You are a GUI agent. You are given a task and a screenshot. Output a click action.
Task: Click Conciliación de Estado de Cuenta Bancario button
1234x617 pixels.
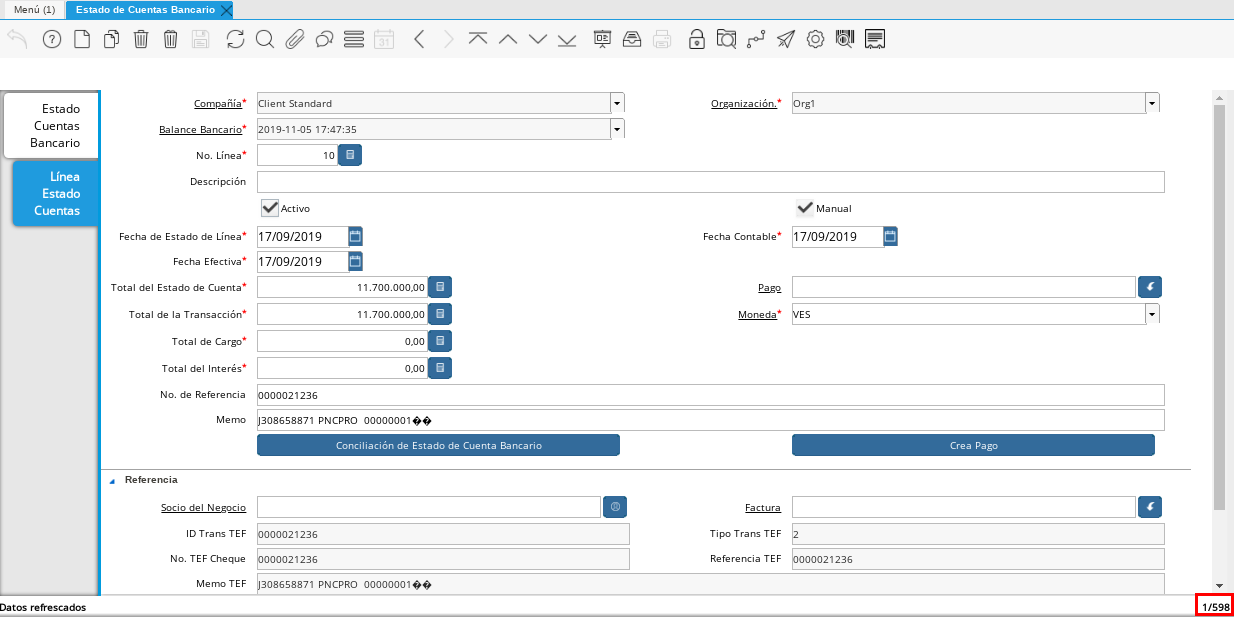438,445
